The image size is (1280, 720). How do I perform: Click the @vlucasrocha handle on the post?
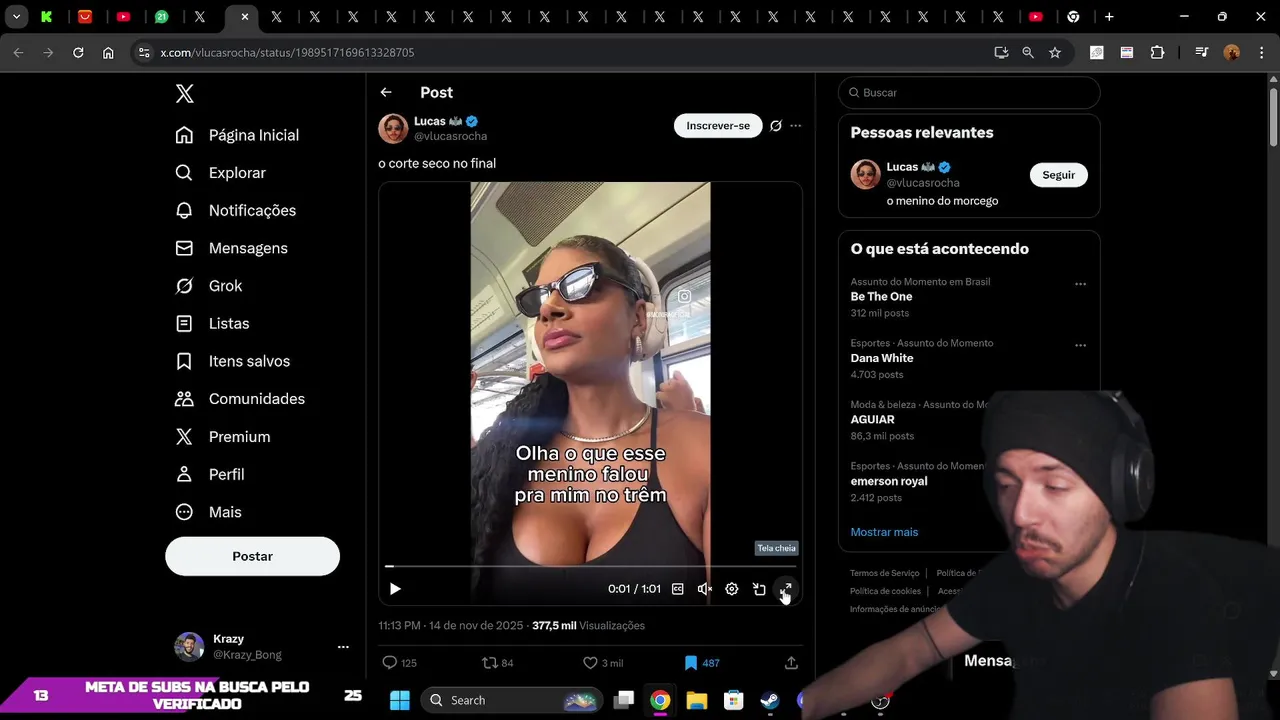point(450,136)
